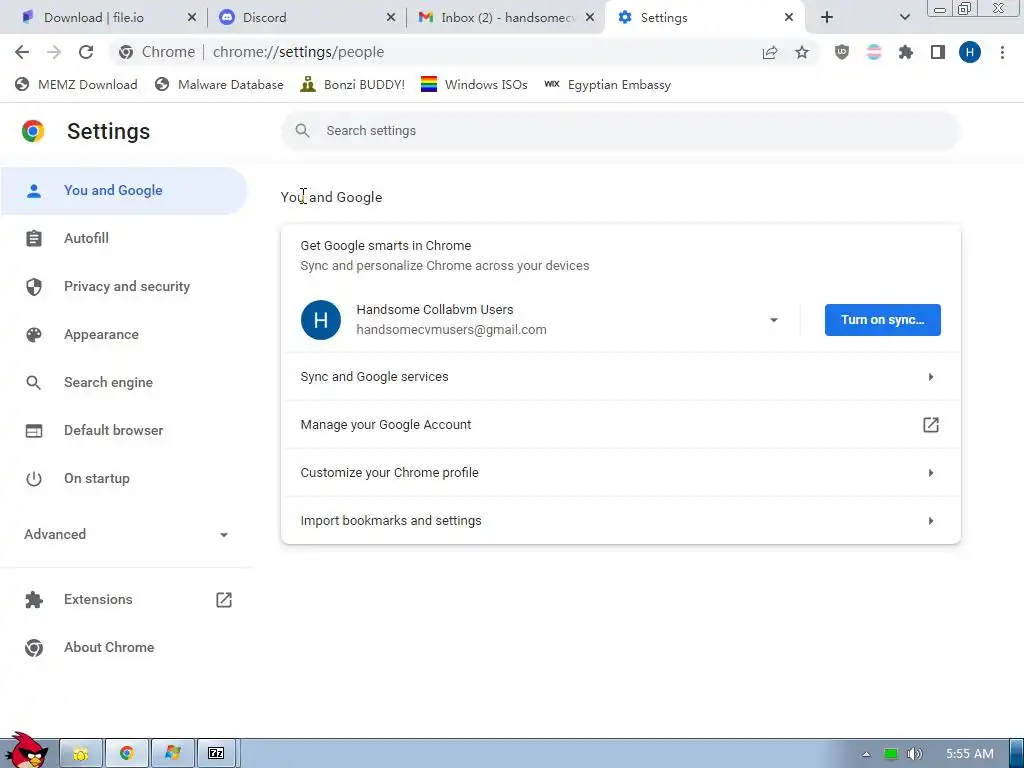
Task: Select You and Google in sidebar
Action: coord(124,191)
